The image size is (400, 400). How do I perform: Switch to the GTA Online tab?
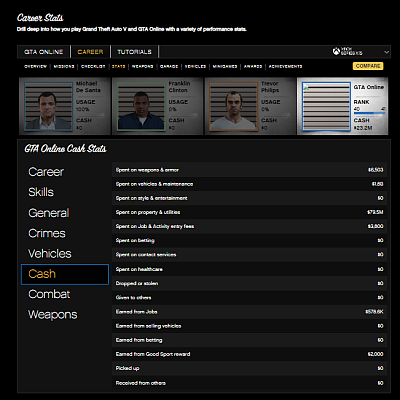tap(44, 52)
